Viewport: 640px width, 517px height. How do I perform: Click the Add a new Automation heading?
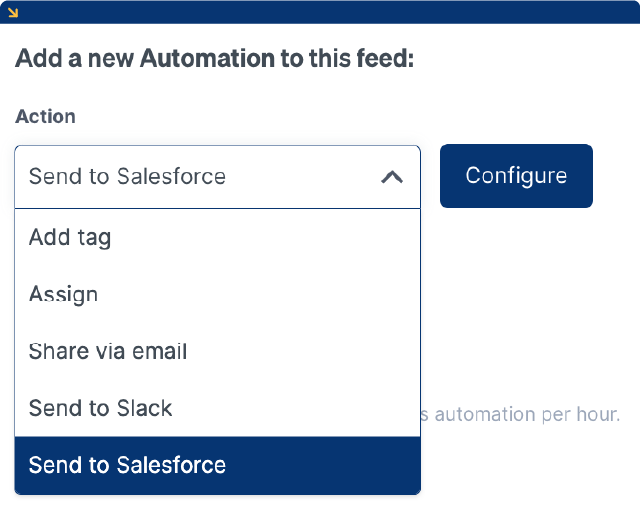tap(214, 59)
